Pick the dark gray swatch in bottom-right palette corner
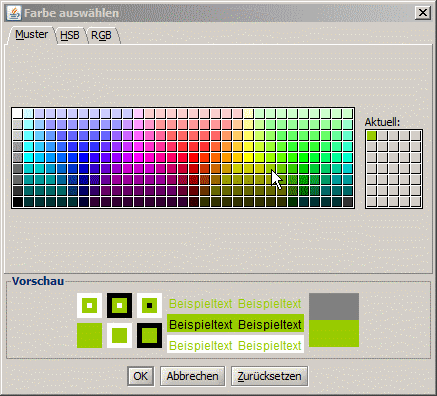Screen dimensions: 437x396 (348, 202)
